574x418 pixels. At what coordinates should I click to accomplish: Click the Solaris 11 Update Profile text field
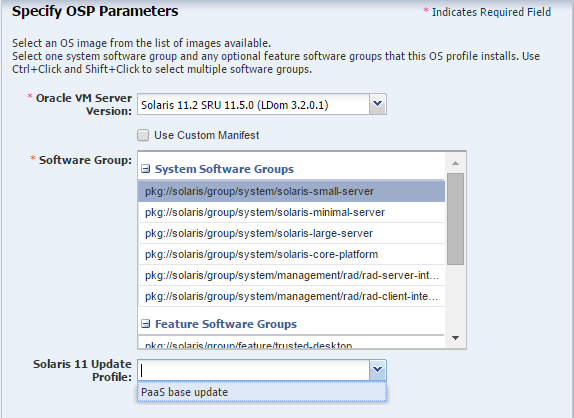(254, 370)
